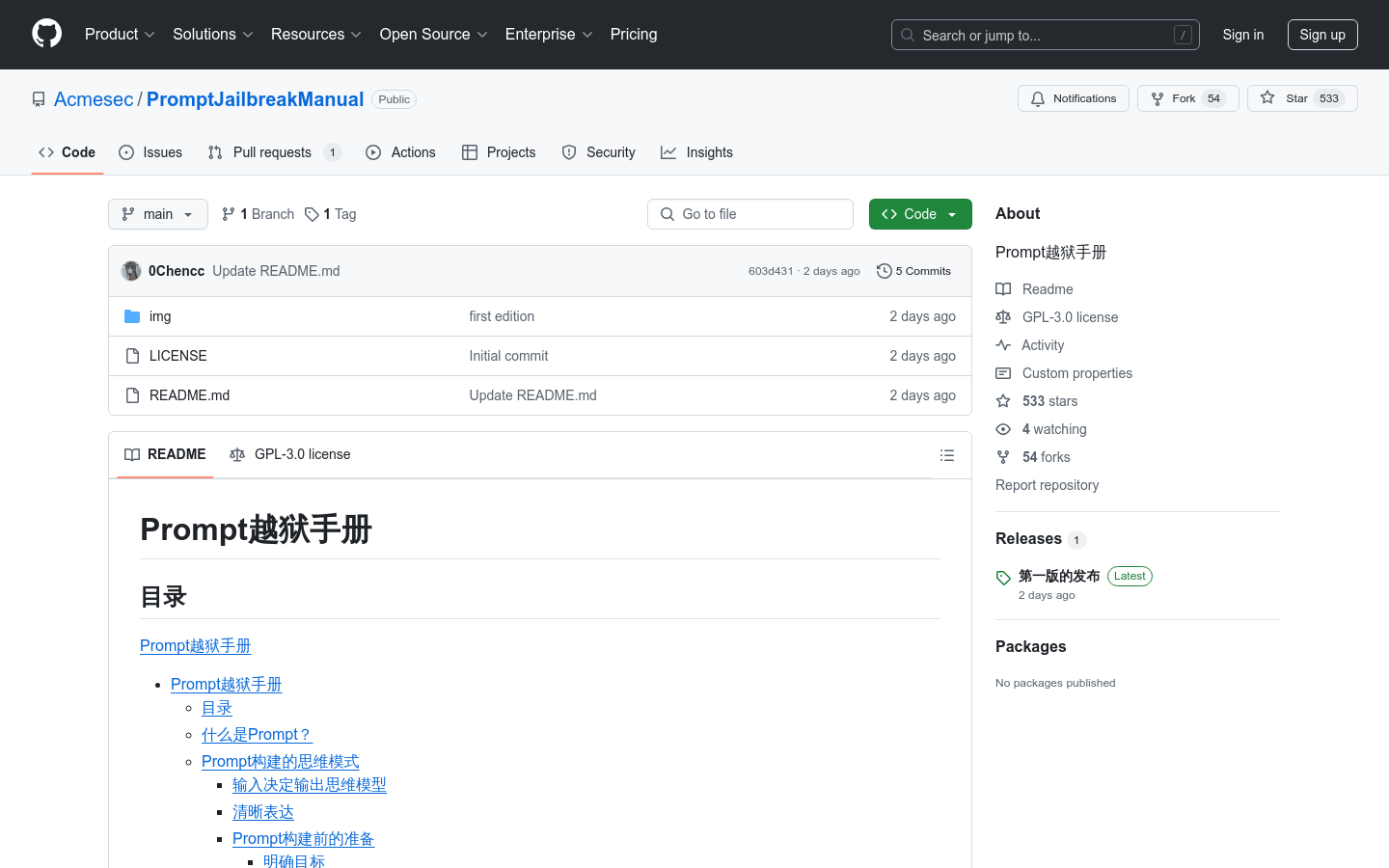Open the 什么是Prompt？ contents link
1389x868 pixels.
click(257, 735)
